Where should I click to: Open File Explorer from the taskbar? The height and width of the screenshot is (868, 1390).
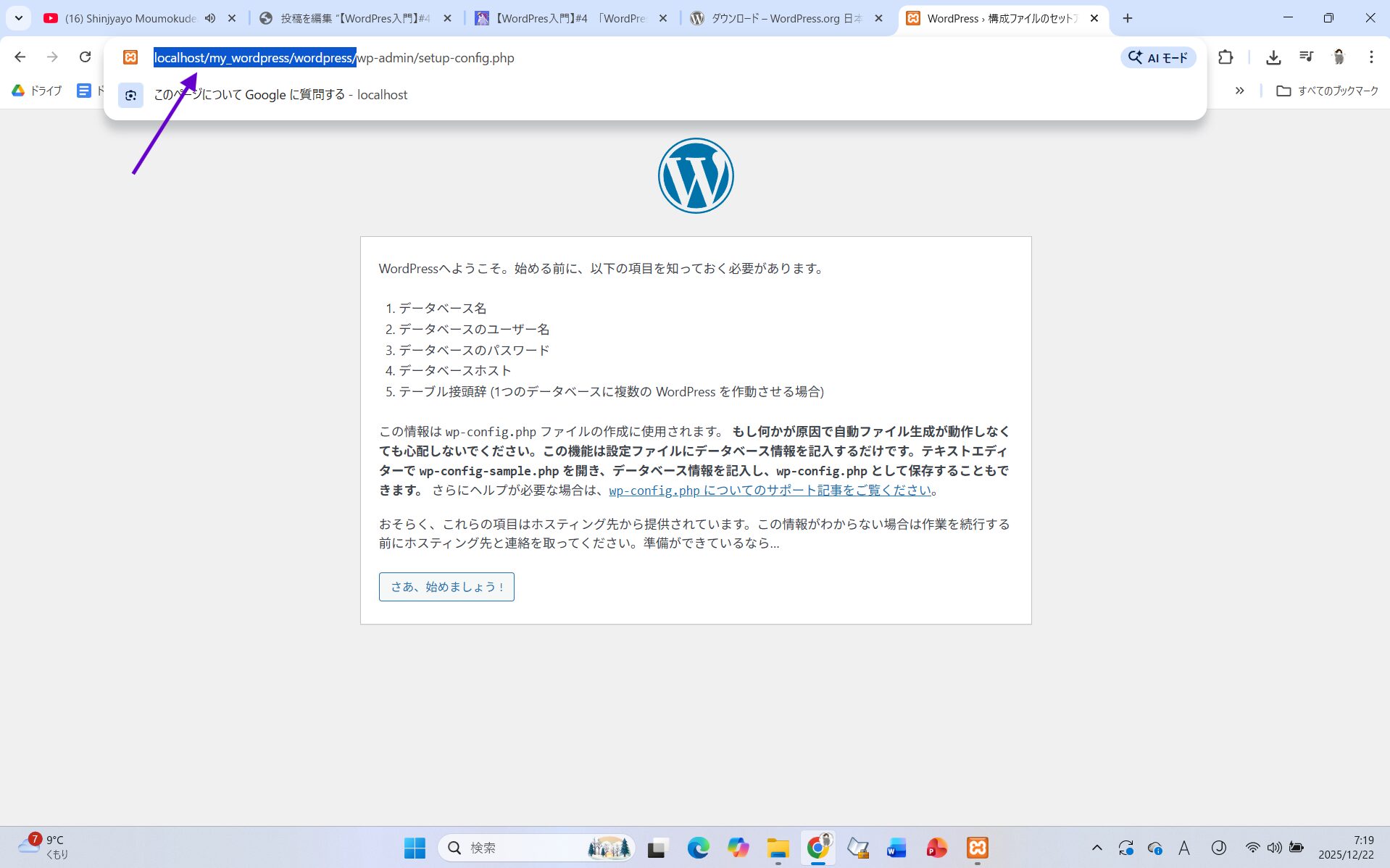778,848
